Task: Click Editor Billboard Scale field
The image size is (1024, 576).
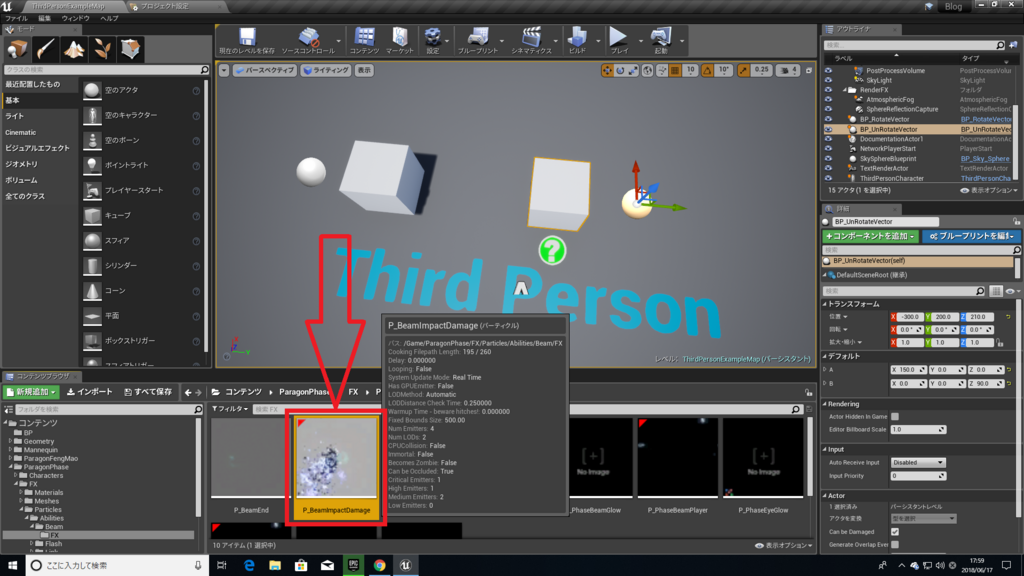Action: (918, 430)
